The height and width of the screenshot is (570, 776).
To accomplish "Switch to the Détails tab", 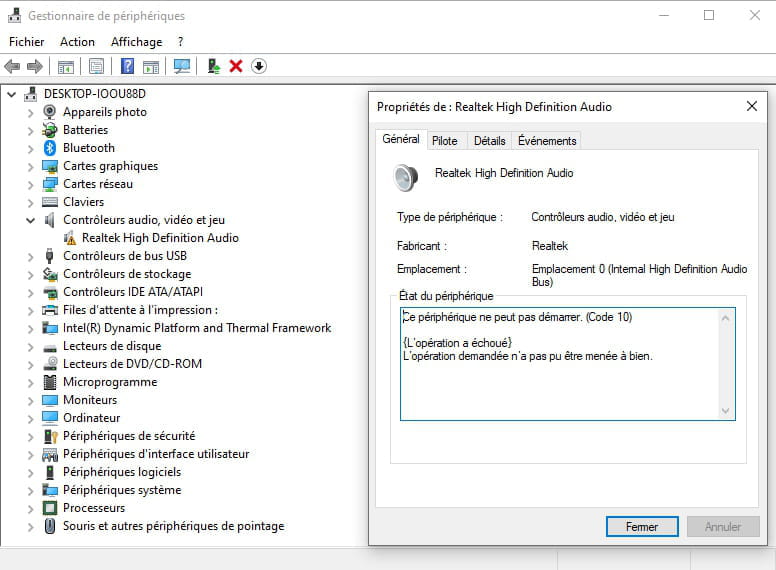I will (x=489, y=141).
